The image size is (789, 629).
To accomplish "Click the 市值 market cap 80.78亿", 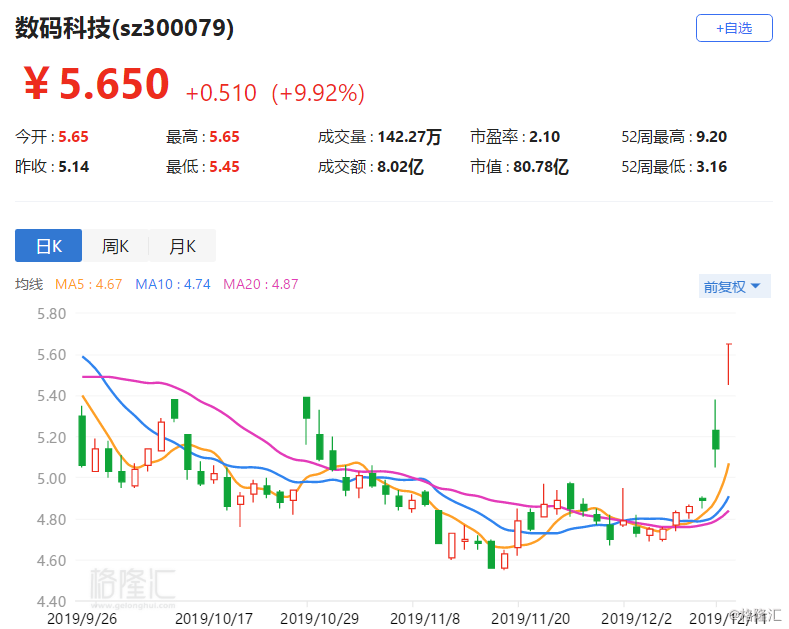I will click(540, 167).
